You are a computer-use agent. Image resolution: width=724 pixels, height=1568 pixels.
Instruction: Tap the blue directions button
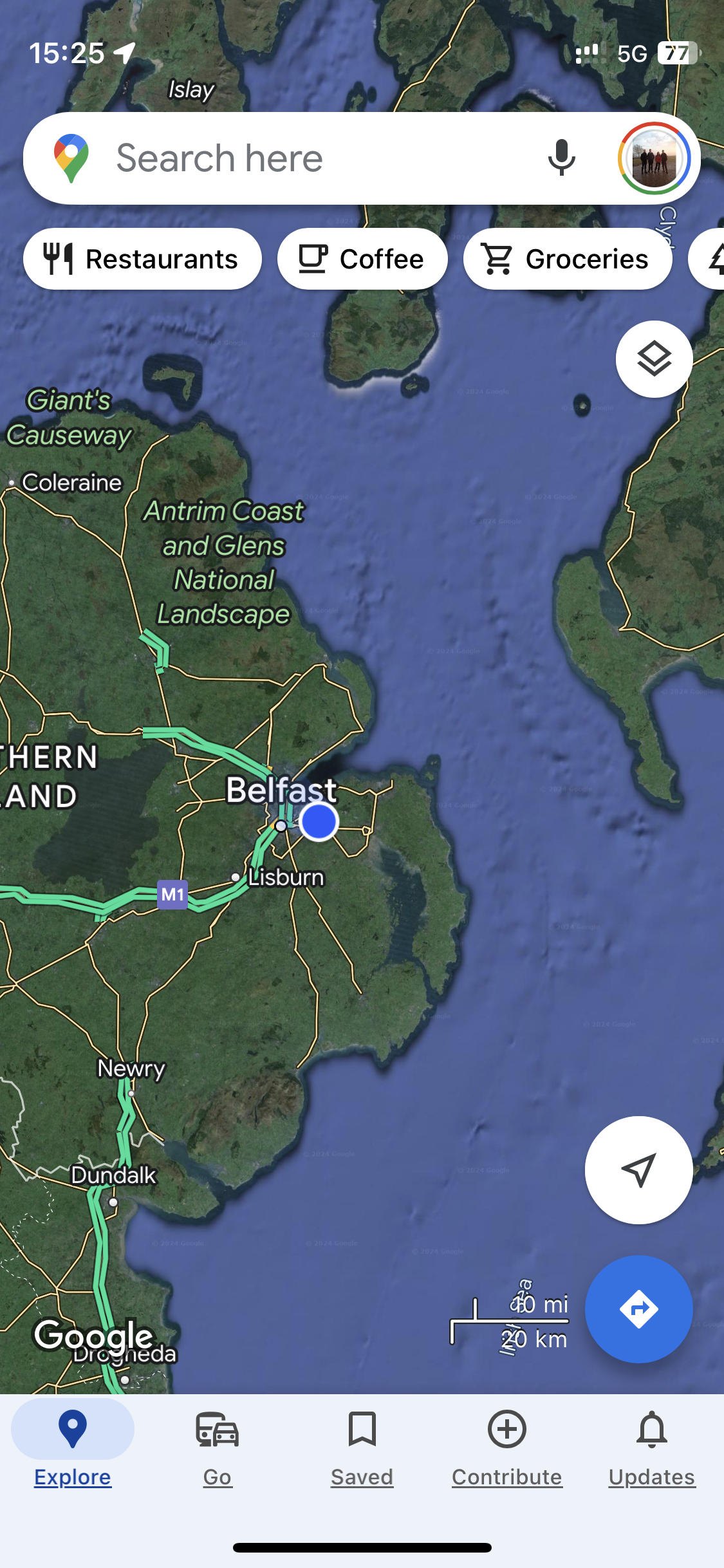coord(638,1309)
